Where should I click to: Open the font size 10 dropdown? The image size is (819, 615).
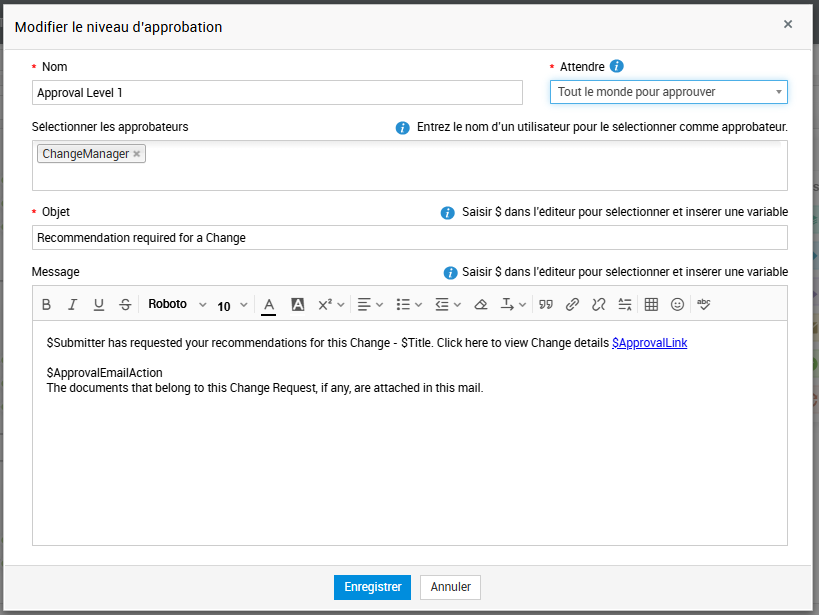[232, 306]
